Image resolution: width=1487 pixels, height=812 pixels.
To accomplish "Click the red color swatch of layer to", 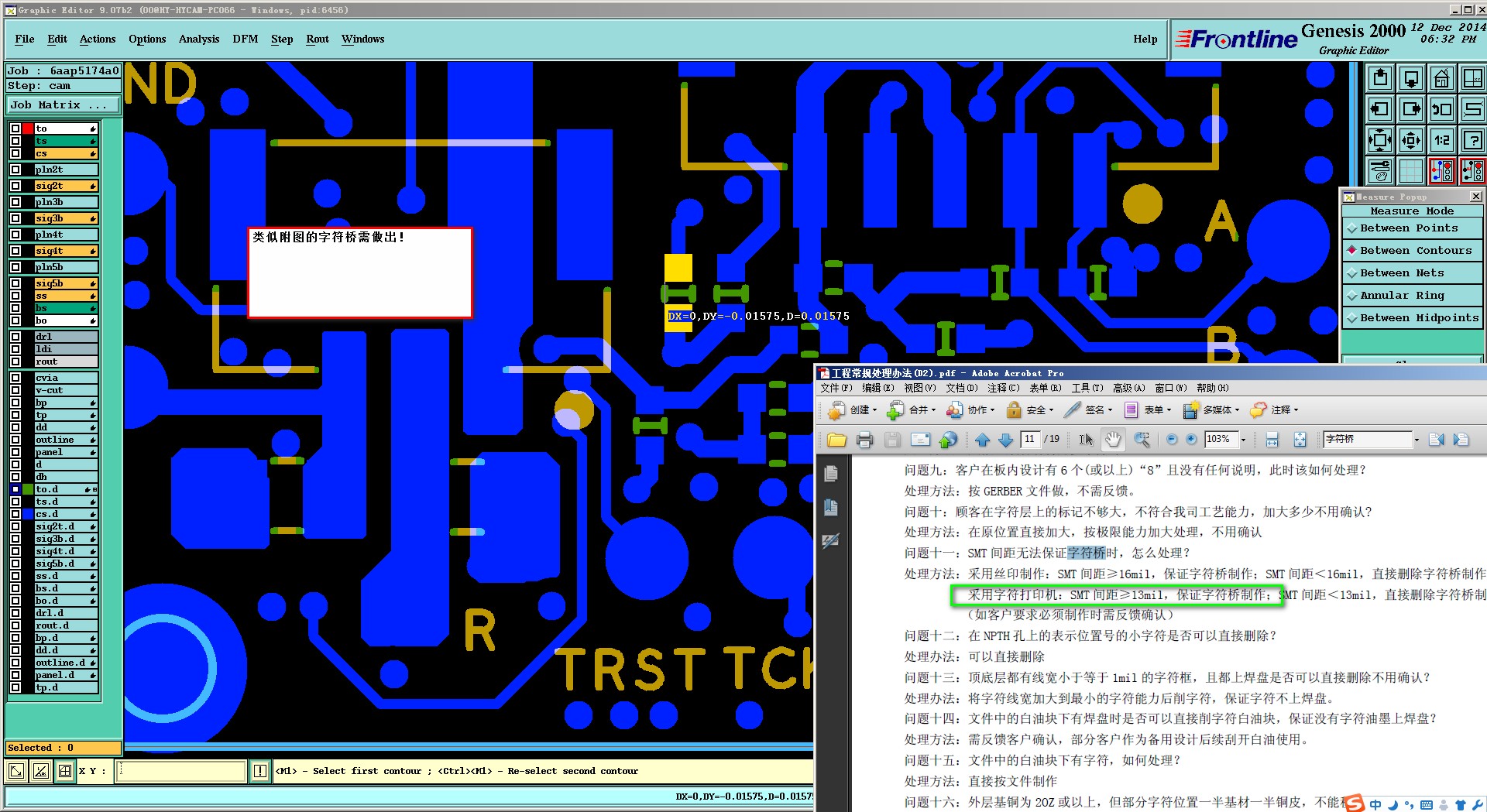I will pos(28,128).
